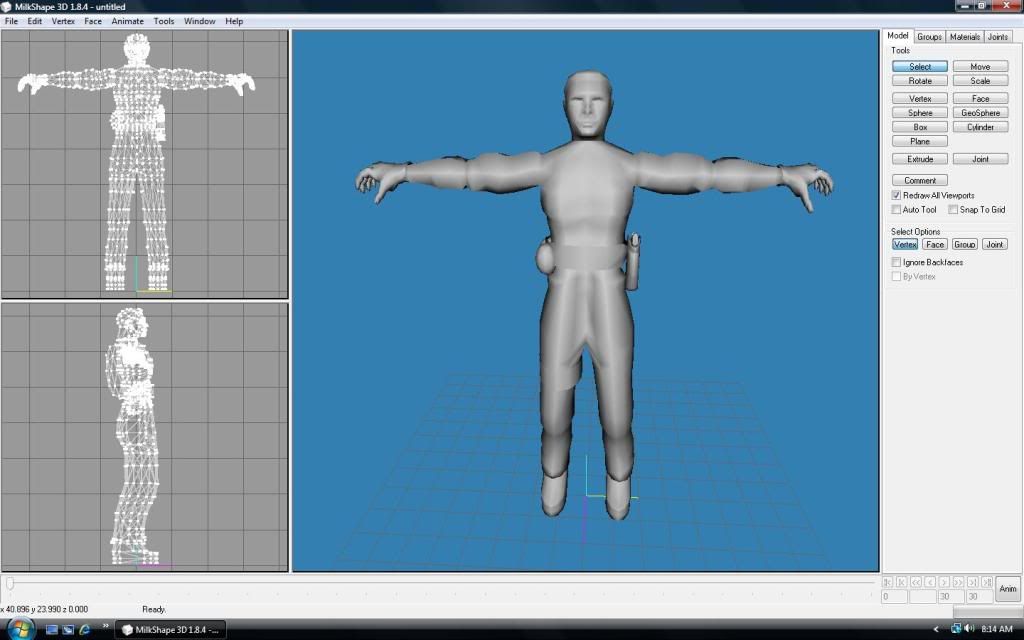Viewport: 1024px width, 640px height.
Task: Step forward one frame
Action: pos(944,582)
